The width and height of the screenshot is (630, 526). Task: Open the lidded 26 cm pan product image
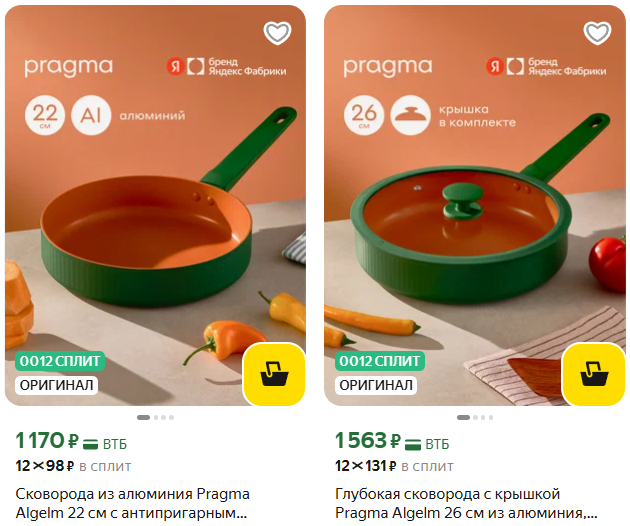(475, 205)
